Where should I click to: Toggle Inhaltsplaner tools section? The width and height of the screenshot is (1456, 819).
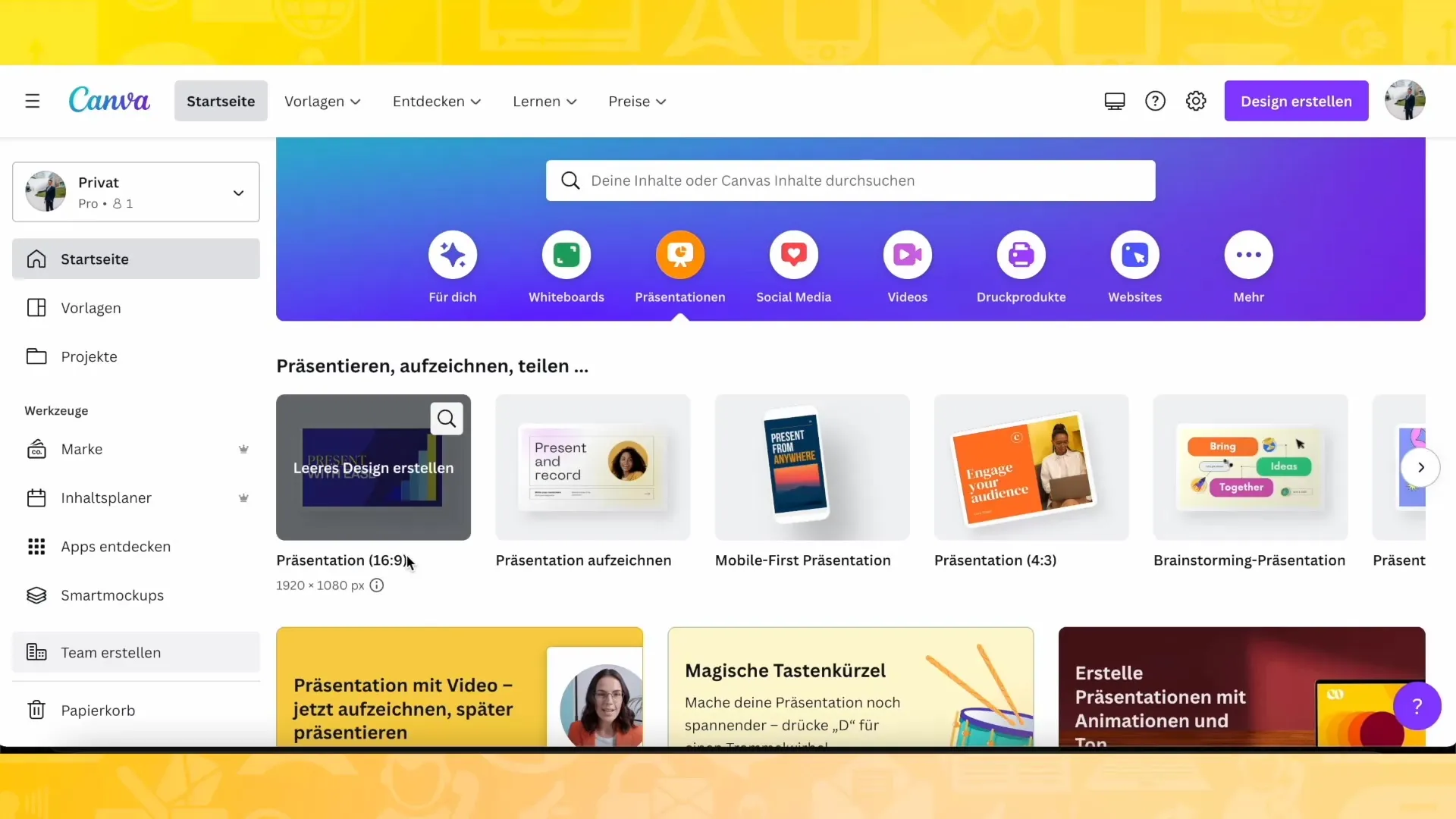coord(107,498)
